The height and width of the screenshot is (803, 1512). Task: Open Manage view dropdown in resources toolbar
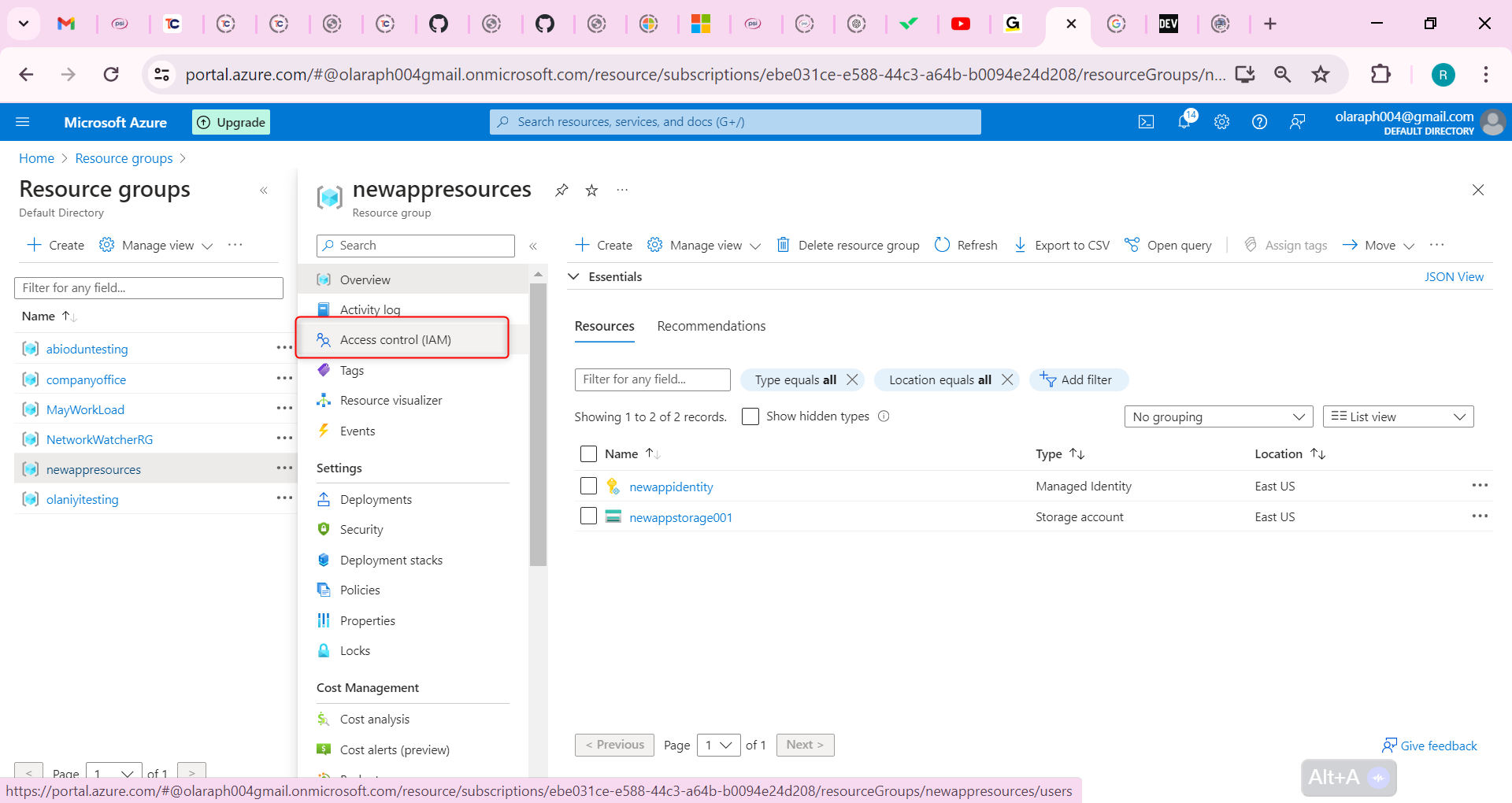[704, 245]
